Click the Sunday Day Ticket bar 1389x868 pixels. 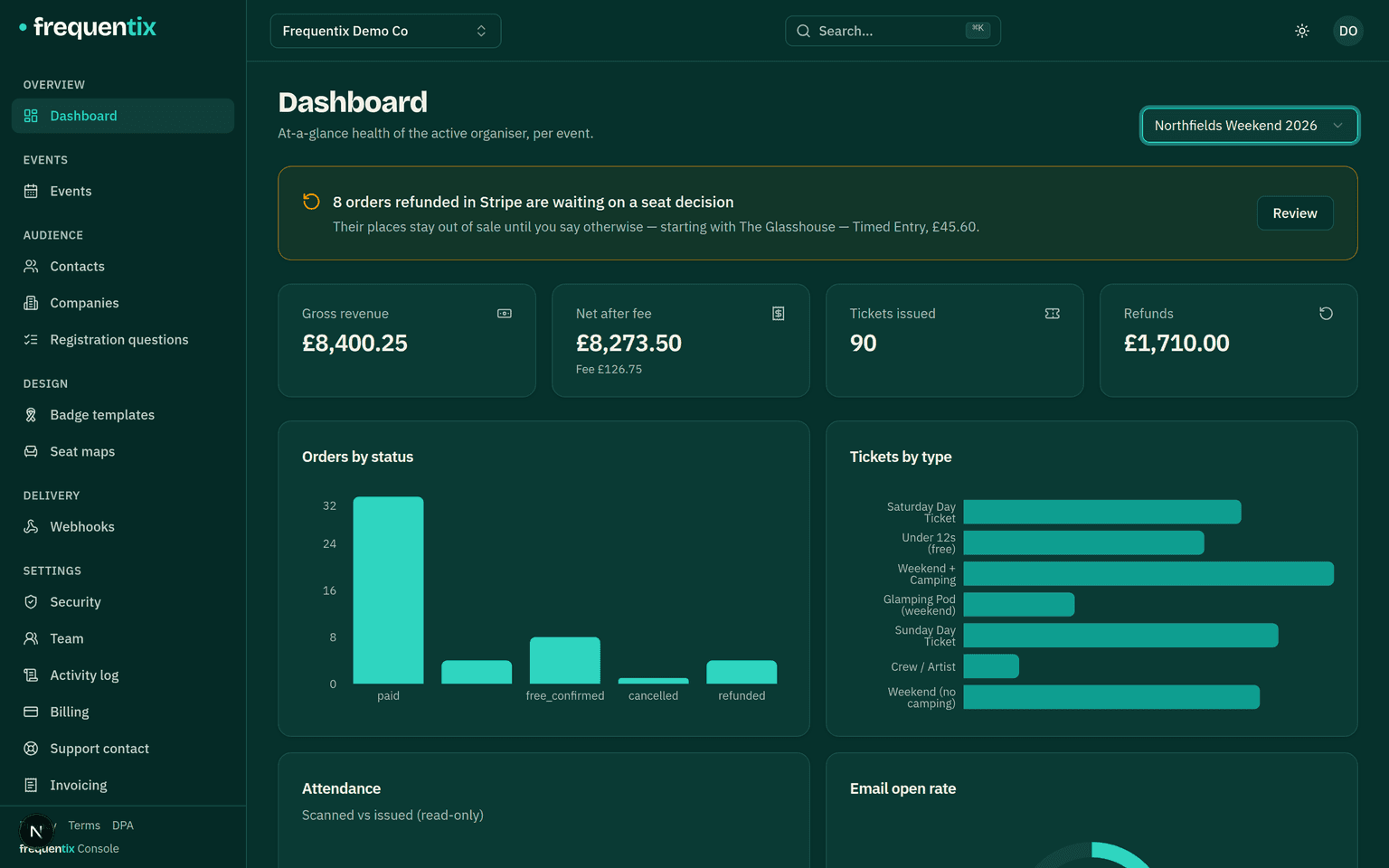click(1121, 636)
